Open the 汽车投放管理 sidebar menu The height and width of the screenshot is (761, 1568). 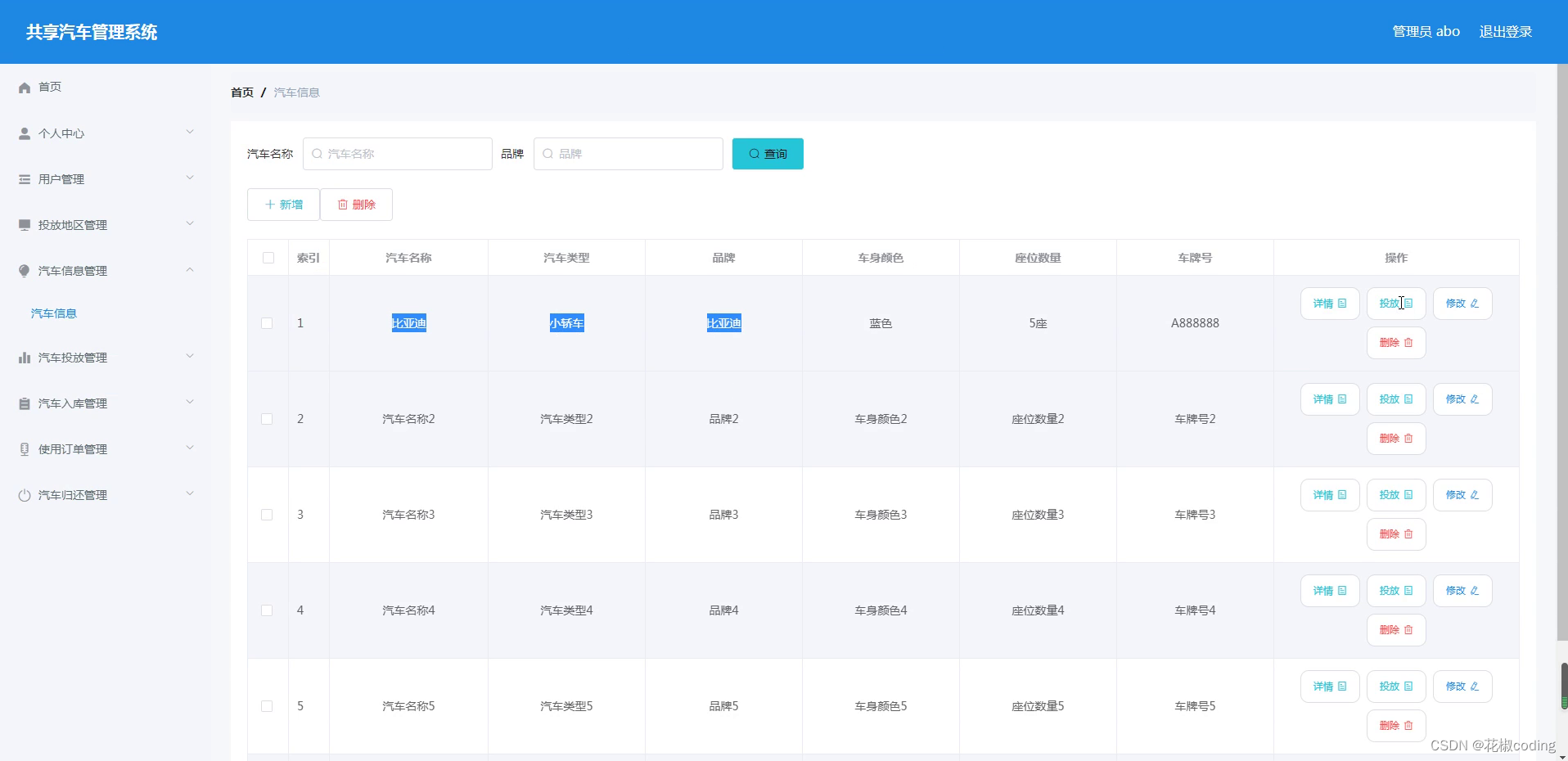[106, 358]
